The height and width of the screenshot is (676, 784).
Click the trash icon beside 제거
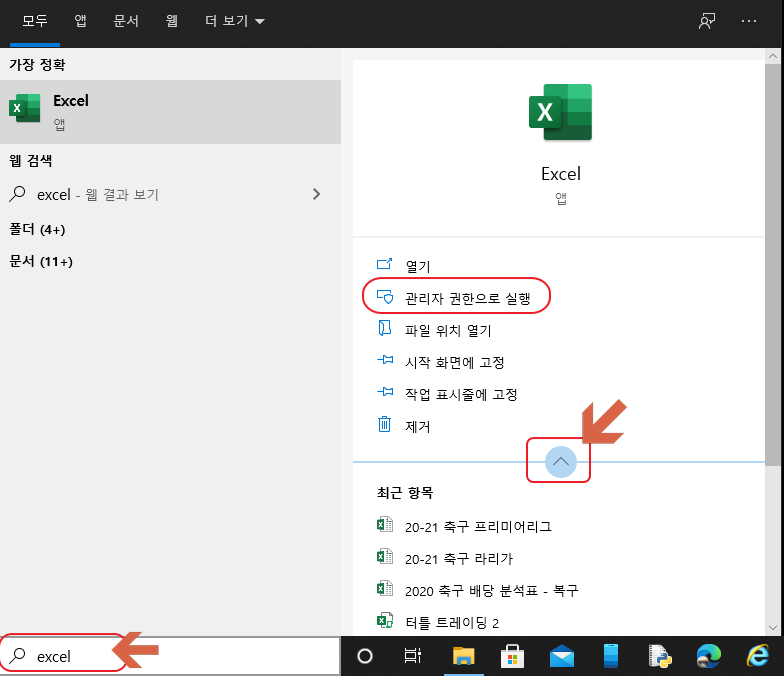(384, 424)
